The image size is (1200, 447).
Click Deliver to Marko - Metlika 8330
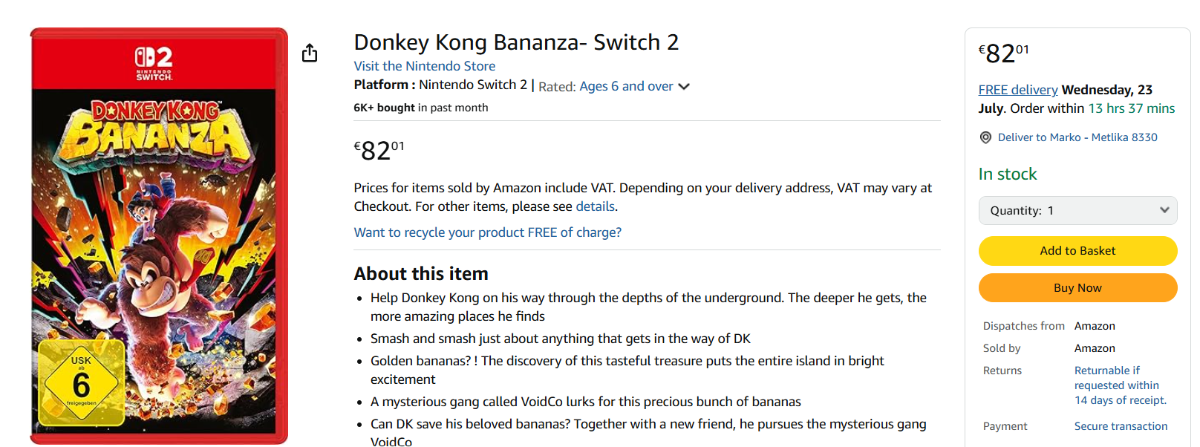(1077, 137)
